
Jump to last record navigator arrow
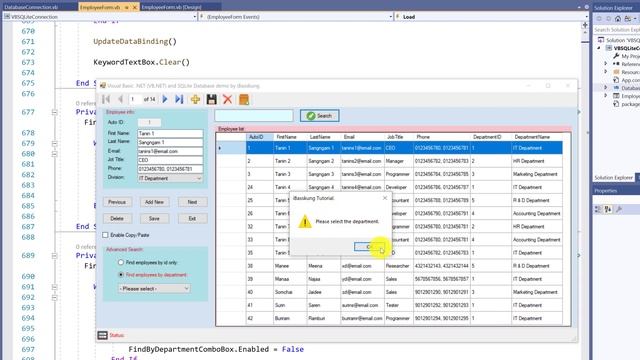[179, 99]
